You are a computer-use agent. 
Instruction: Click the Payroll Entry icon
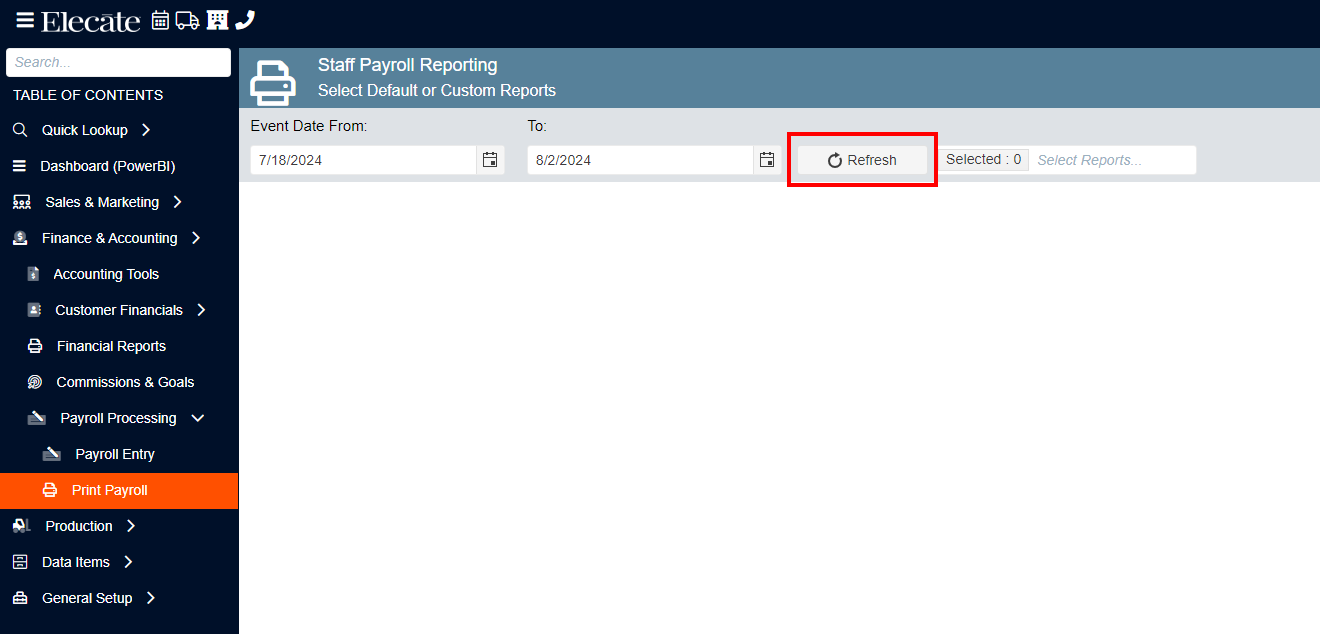pos(52,454)
